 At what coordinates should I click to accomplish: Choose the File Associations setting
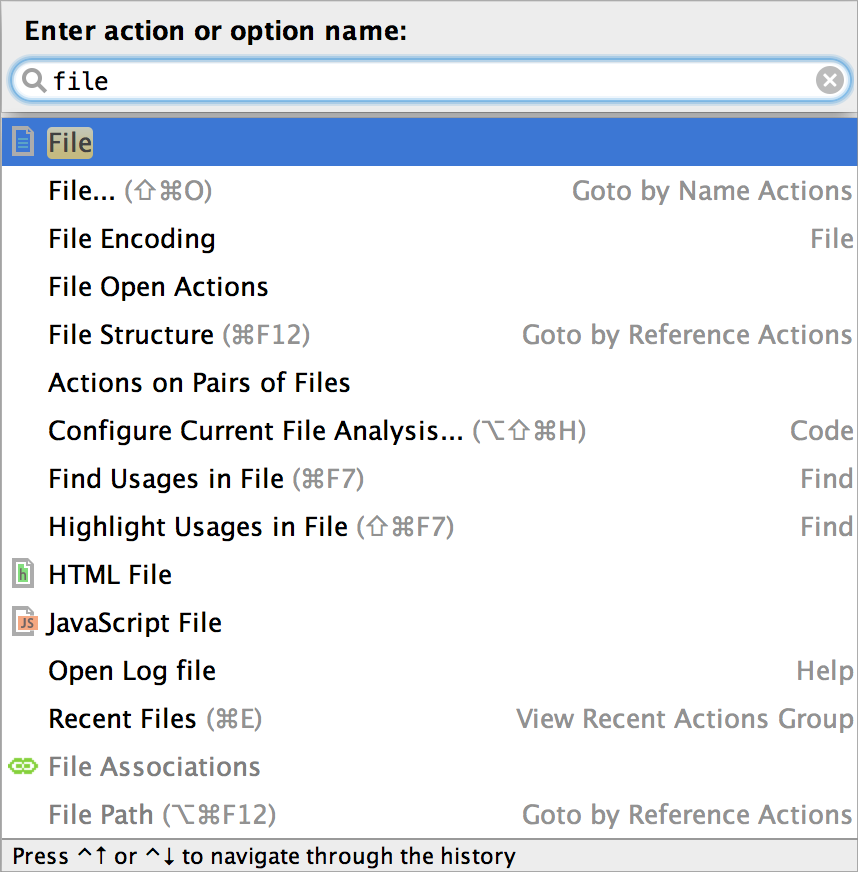coord(154,767)
